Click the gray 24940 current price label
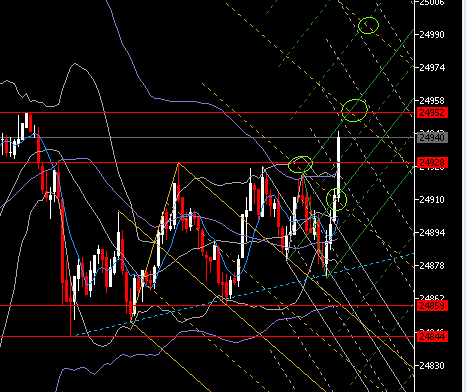 tap(432, 137)
